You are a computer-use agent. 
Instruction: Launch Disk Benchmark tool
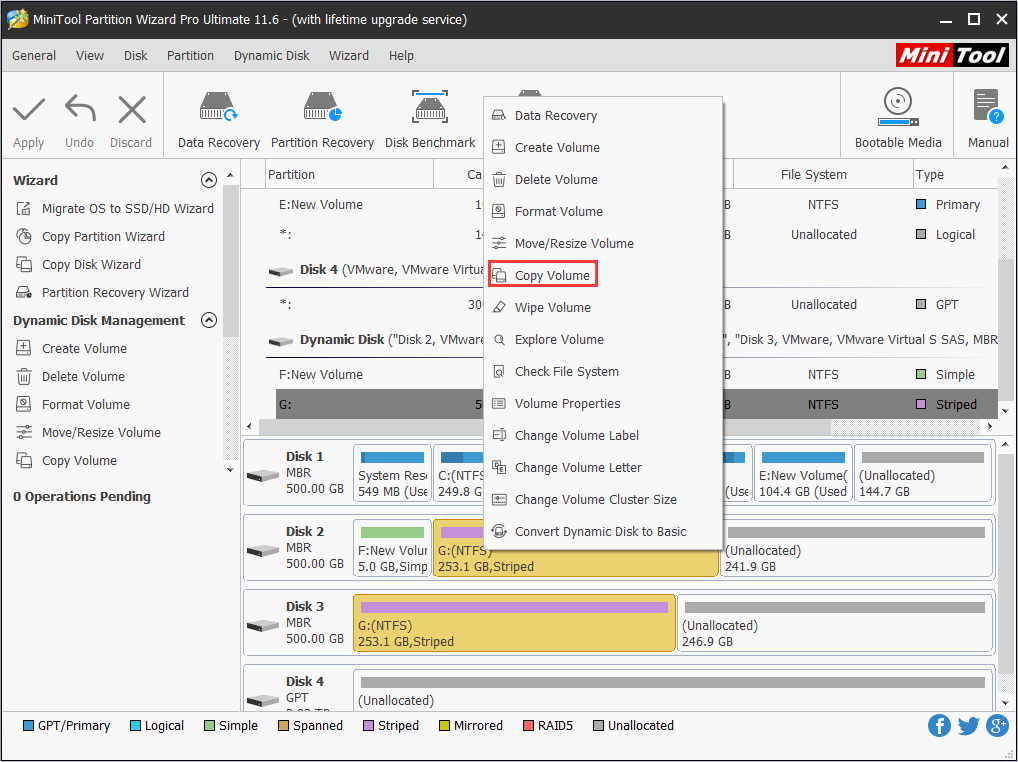point(430,108)
